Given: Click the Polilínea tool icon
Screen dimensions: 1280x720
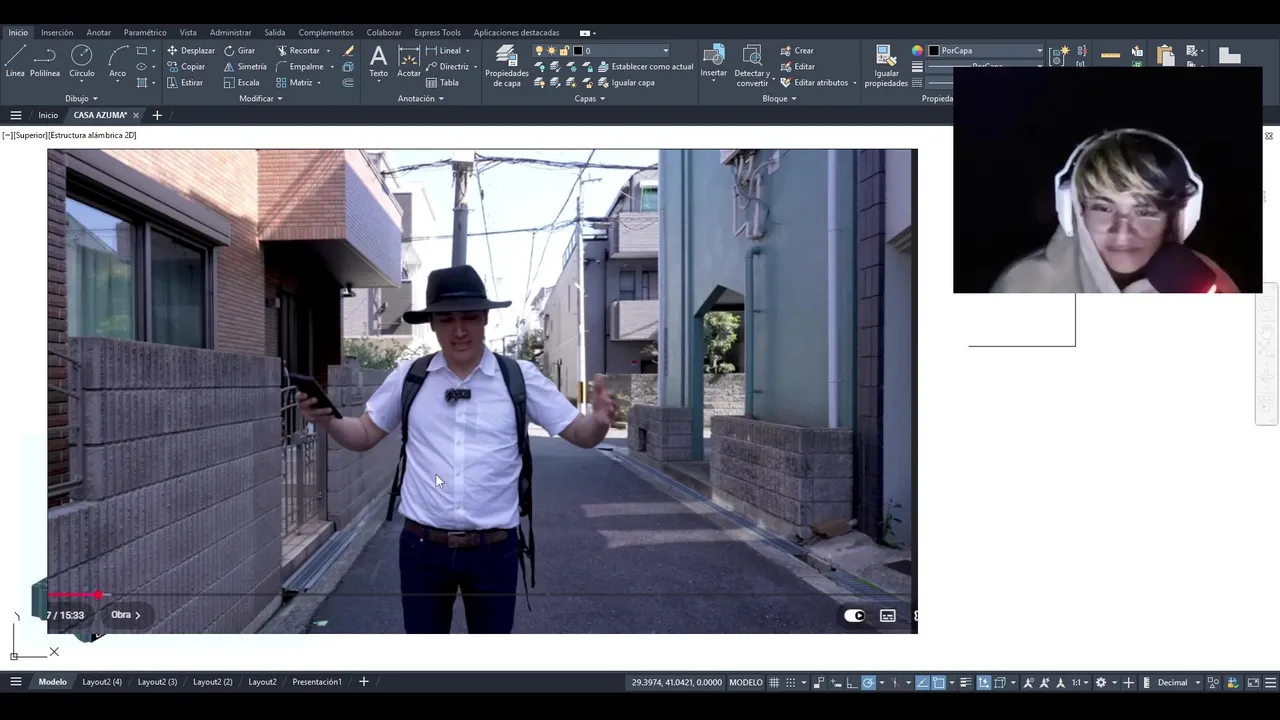Looking at the screenshot, I should pos(45,60).
